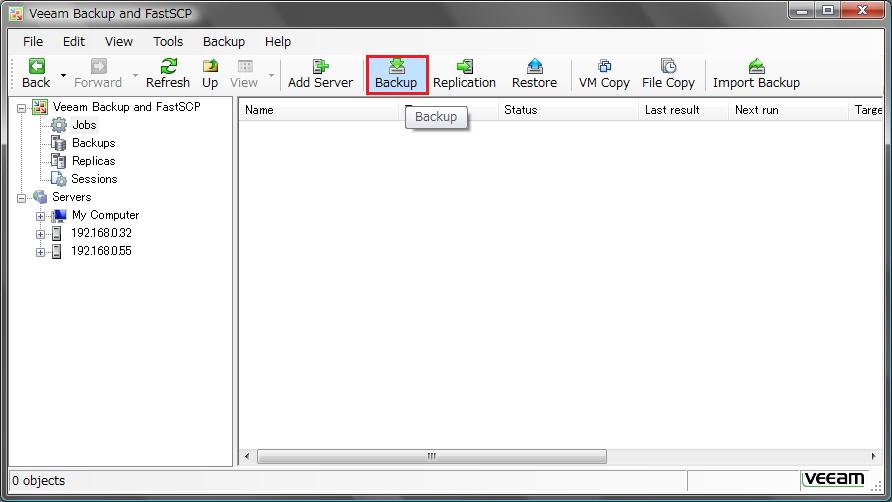892x502 pixels.
Task: Collapse the Servers tree node
Action: point(22,198)
